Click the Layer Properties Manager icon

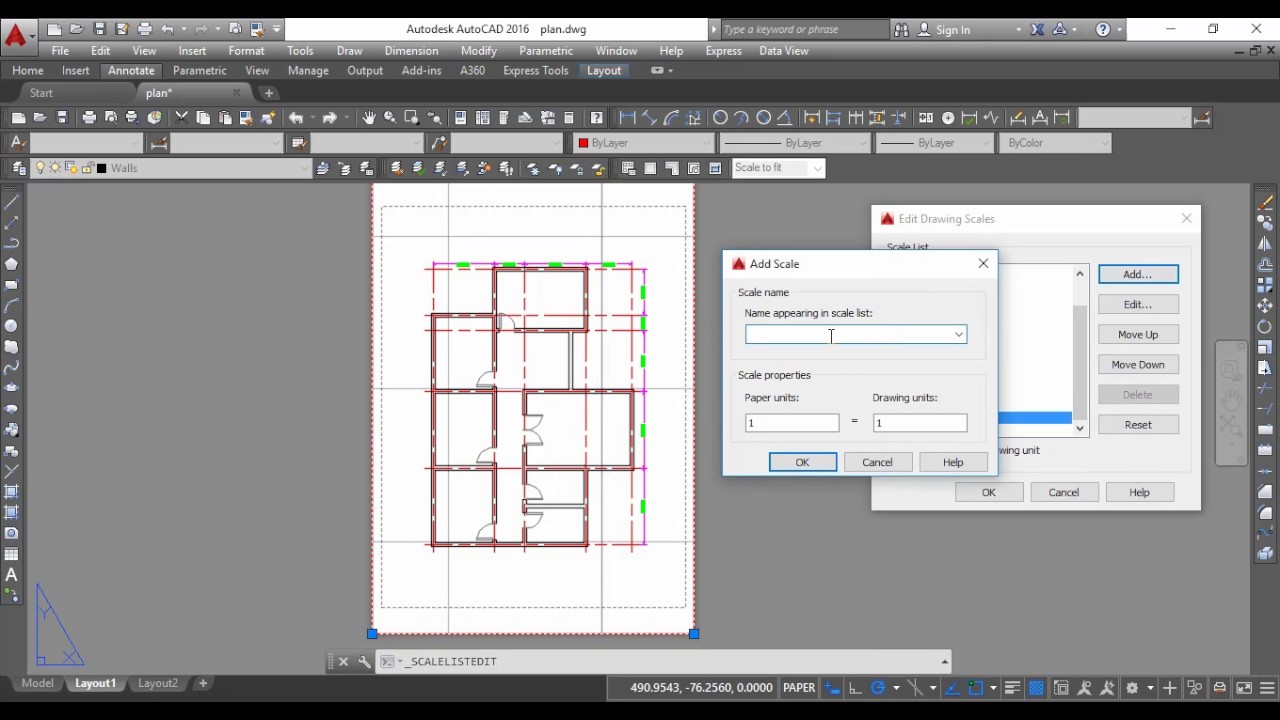coord(19,168)
